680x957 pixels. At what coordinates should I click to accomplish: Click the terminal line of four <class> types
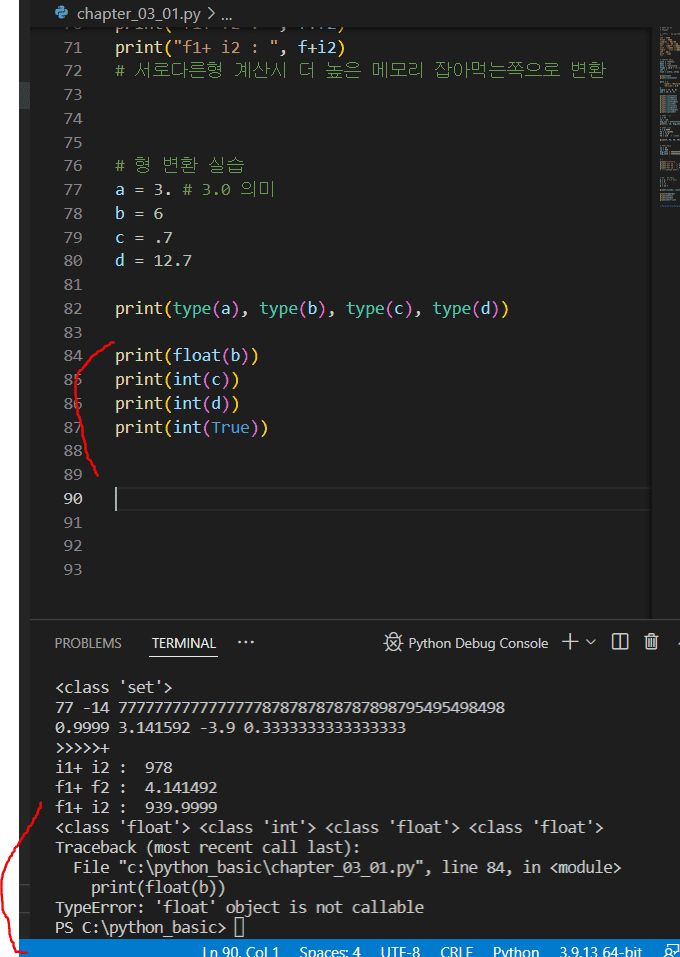[329, 828]
